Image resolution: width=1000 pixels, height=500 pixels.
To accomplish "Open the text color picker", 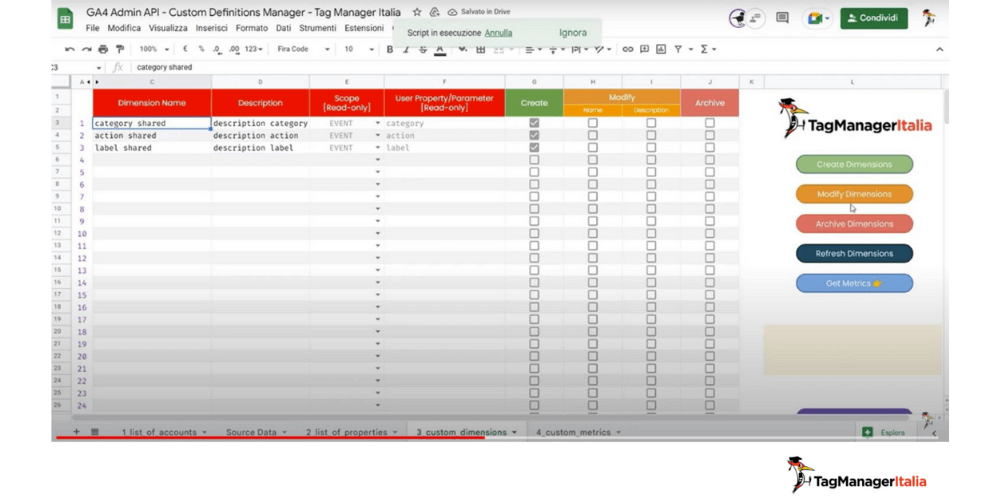I will 439,50.
